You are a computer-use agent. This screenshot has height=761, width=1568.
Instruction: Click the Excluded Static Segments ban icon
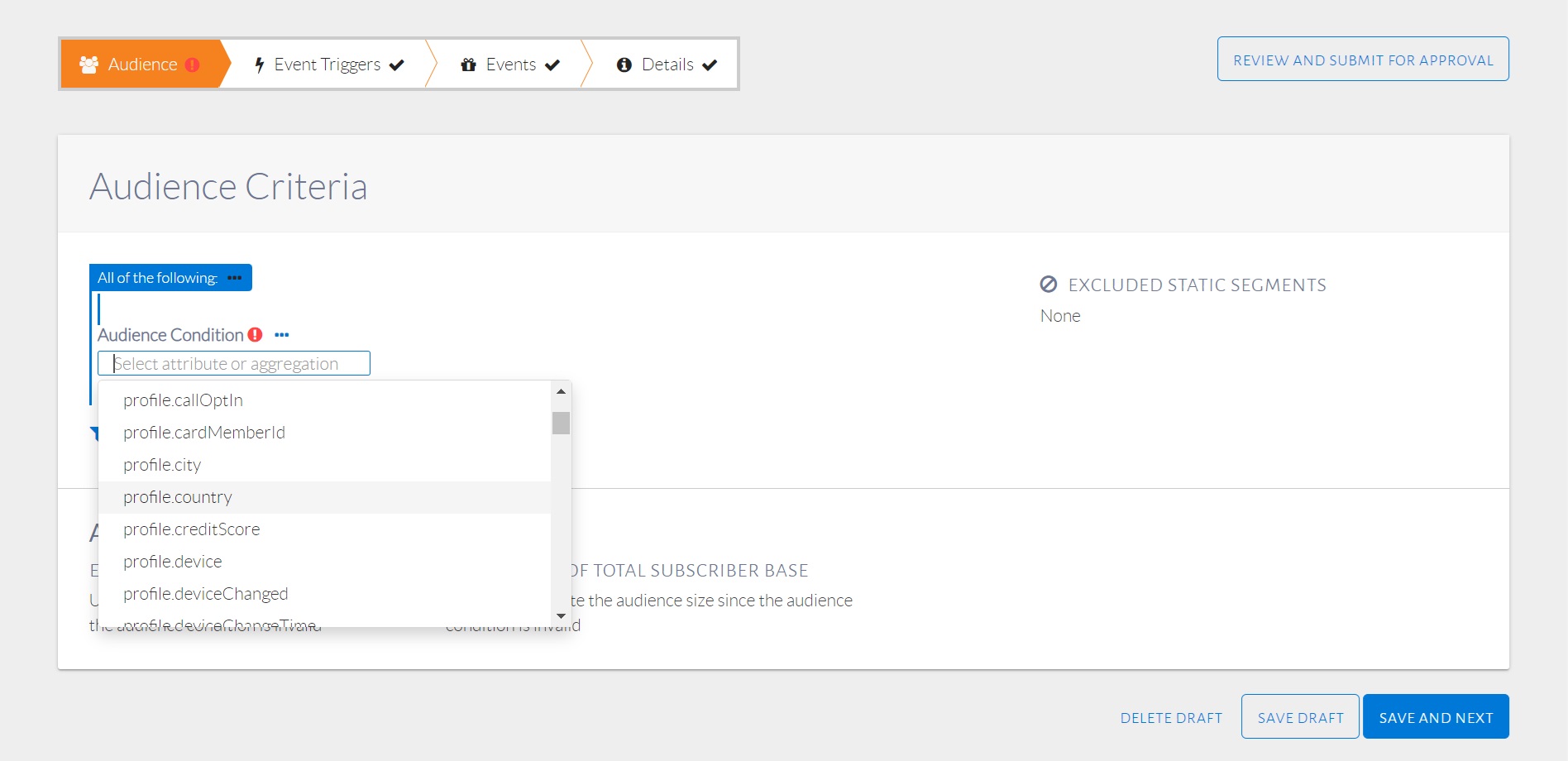pyautogui.click(x=1049, y=285)
